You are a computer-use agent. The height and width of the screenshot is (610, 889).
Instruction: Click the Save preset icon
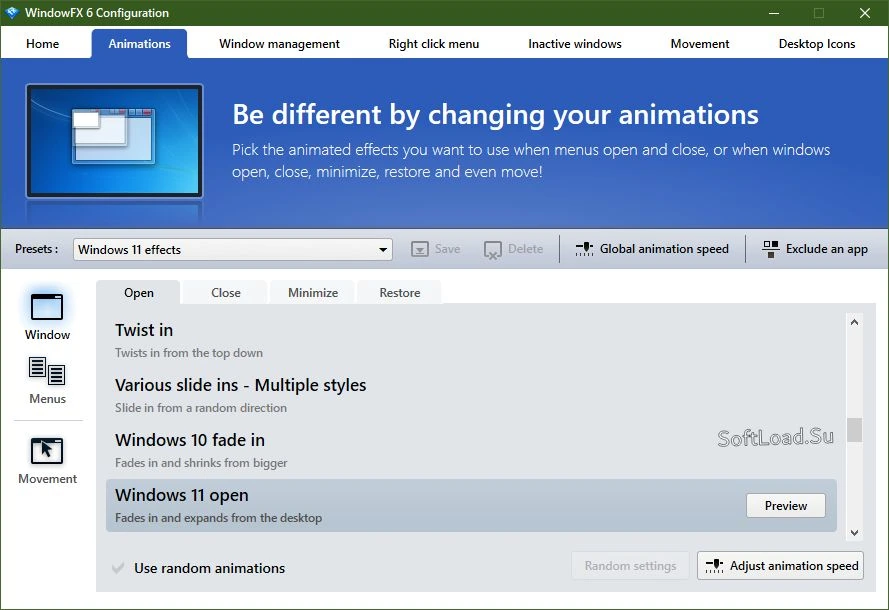coord(420,249)
